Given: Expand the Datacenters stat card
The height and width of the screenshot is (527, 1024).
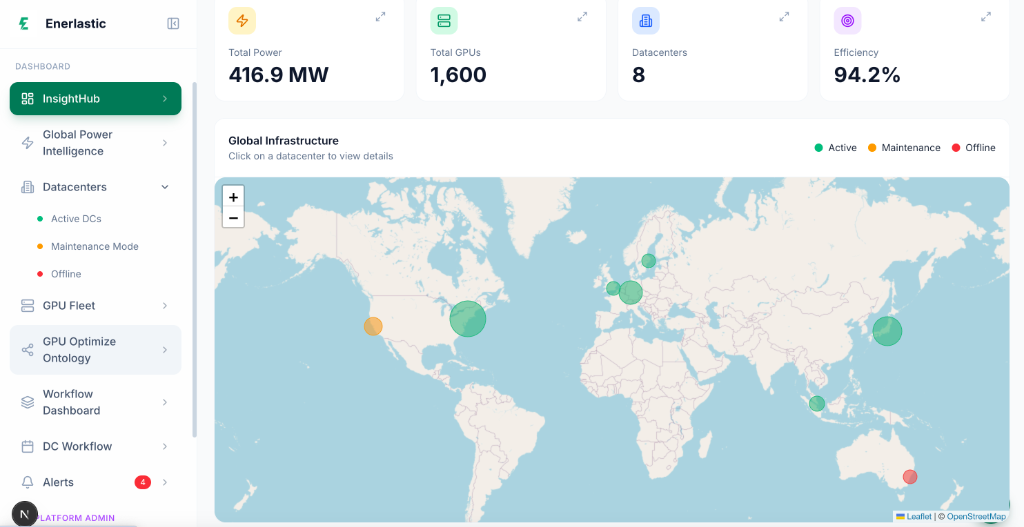Looking at the screenshot, I should click(x=784, y=17).
